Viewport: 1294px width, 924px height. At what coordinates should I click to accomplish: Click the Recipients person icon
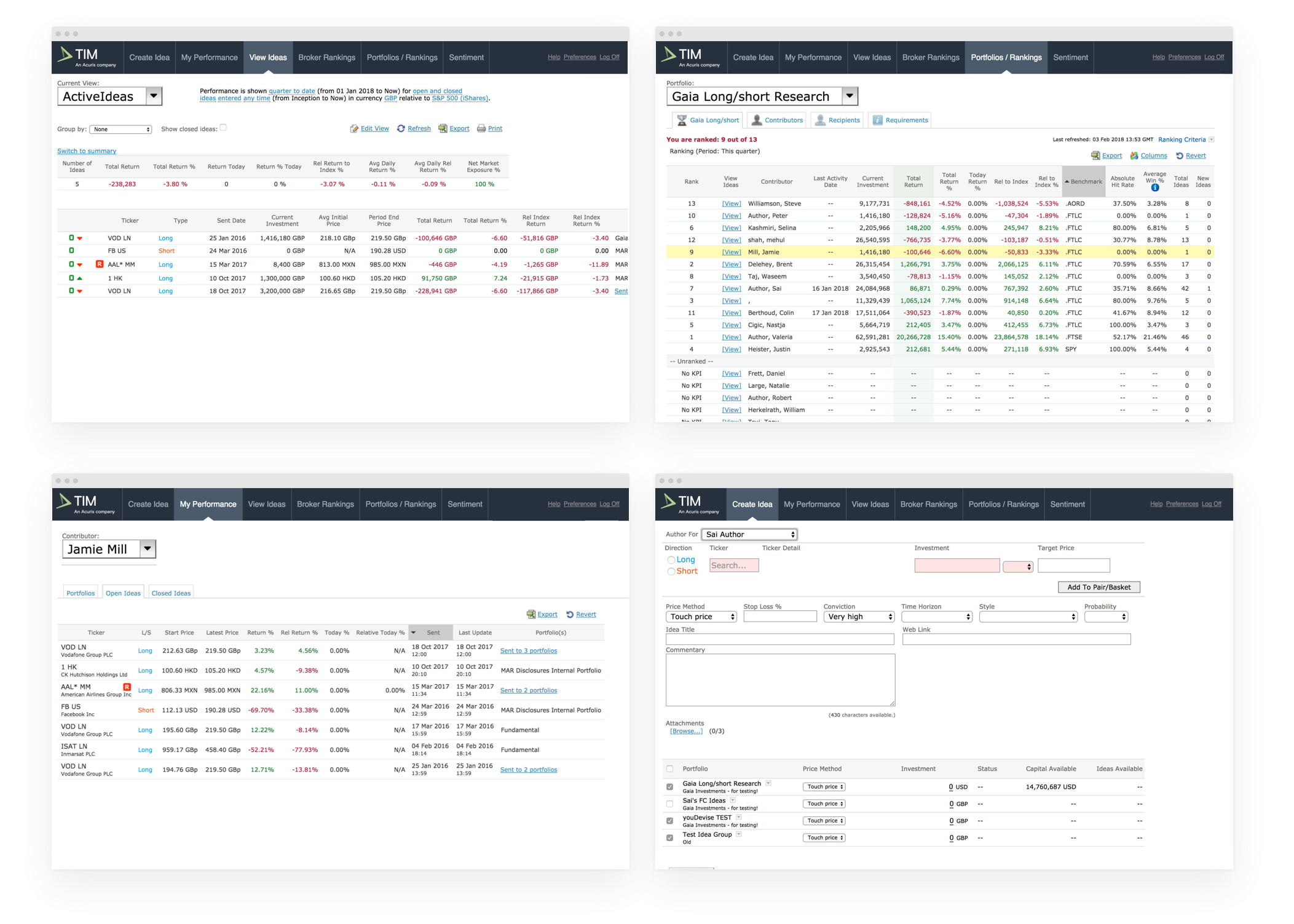(x=820, y=120)
